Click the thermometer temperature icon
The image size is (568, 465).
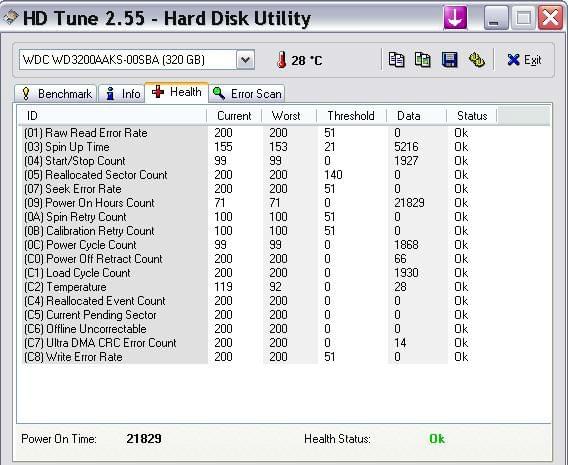tap(281, 60)
